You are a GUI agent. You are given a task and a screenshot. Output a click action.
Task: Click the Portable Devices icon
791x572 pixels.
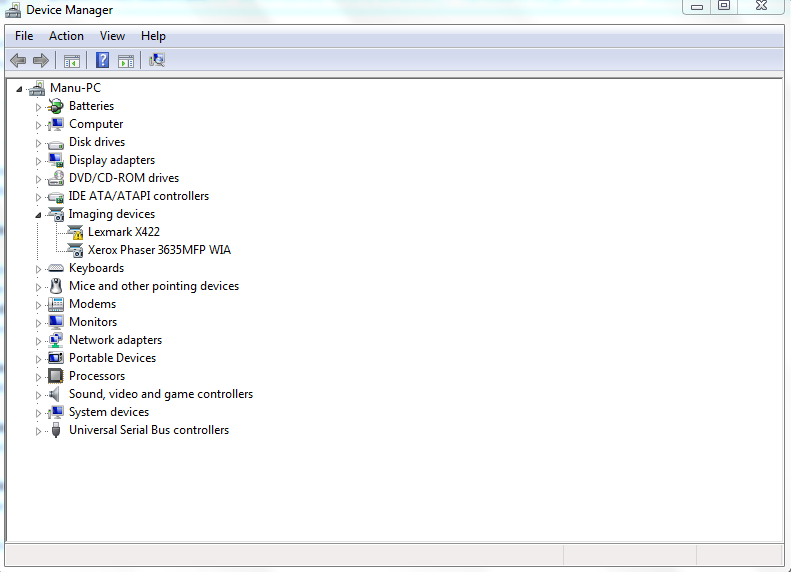click(x=55, y=358)
